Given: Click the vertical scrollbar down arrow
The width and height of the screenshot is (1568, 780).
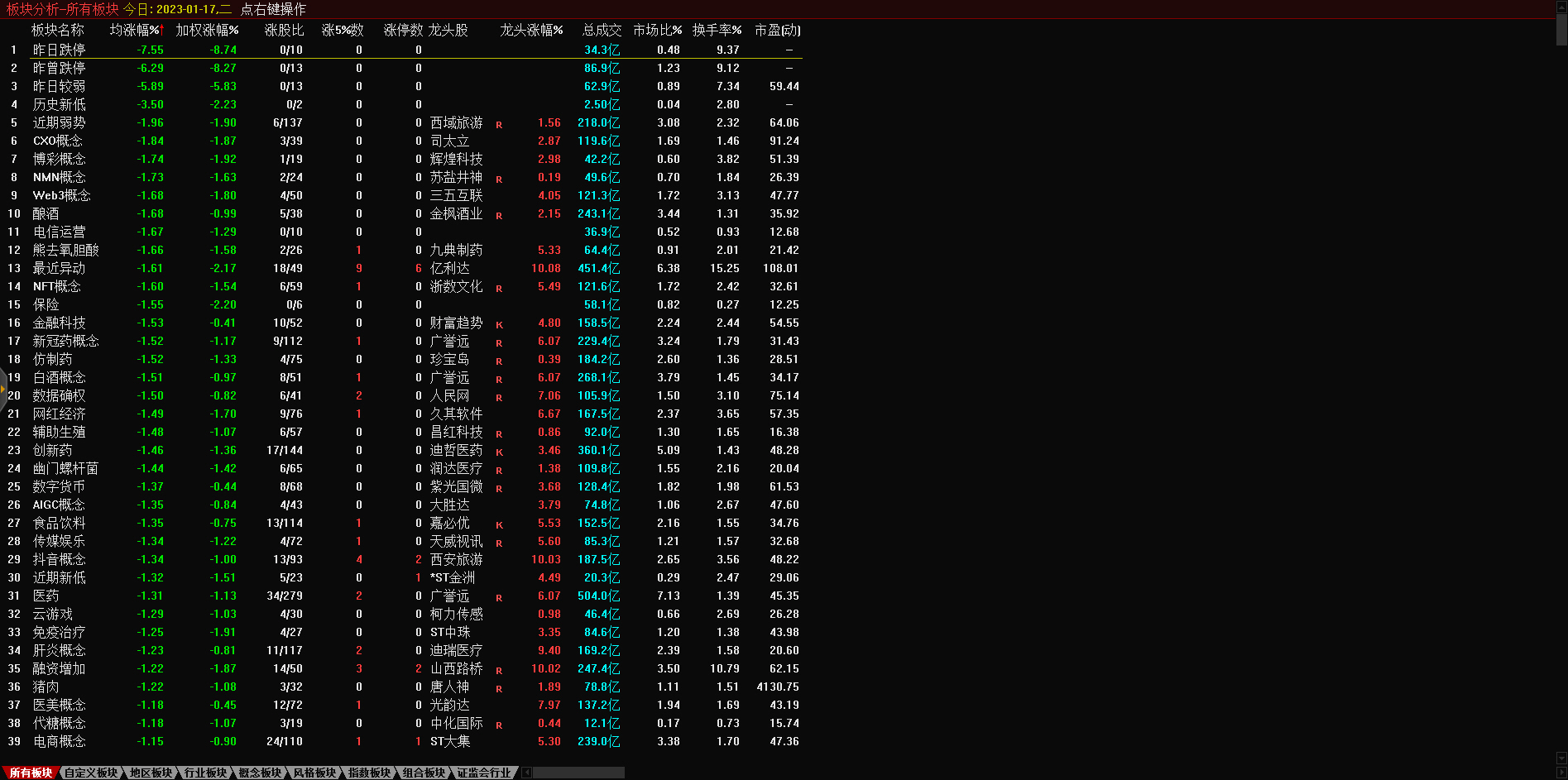Looking at the screenshot, I should [x=1561, y=758].
